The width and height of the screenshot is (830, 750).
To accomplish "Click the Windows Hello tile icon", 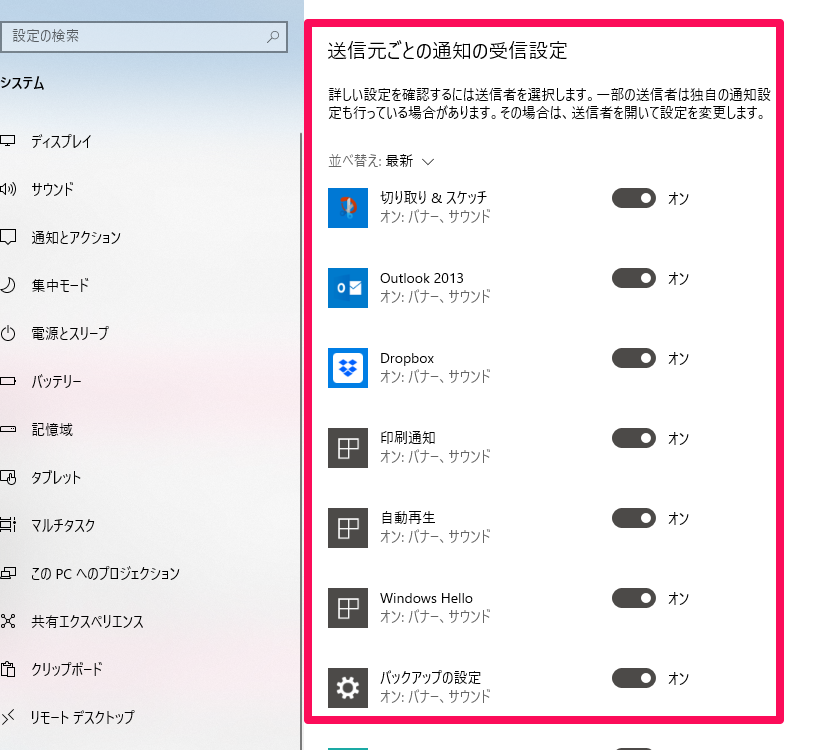I will pos(348,608).
